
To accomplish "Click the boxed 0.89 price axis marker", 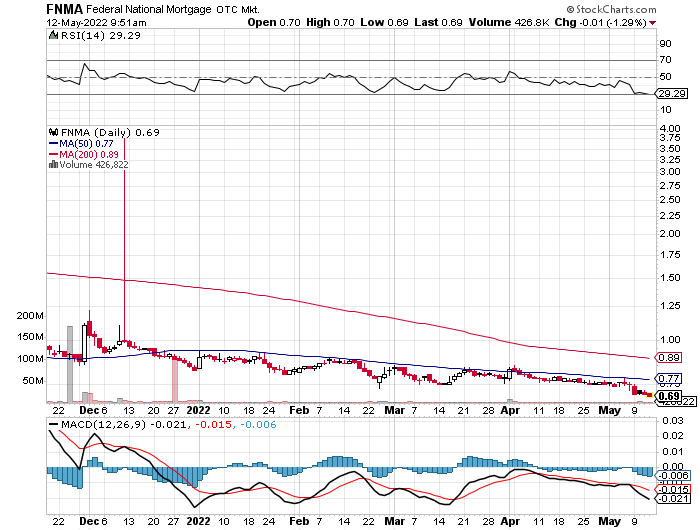I will tap(669, 357).
